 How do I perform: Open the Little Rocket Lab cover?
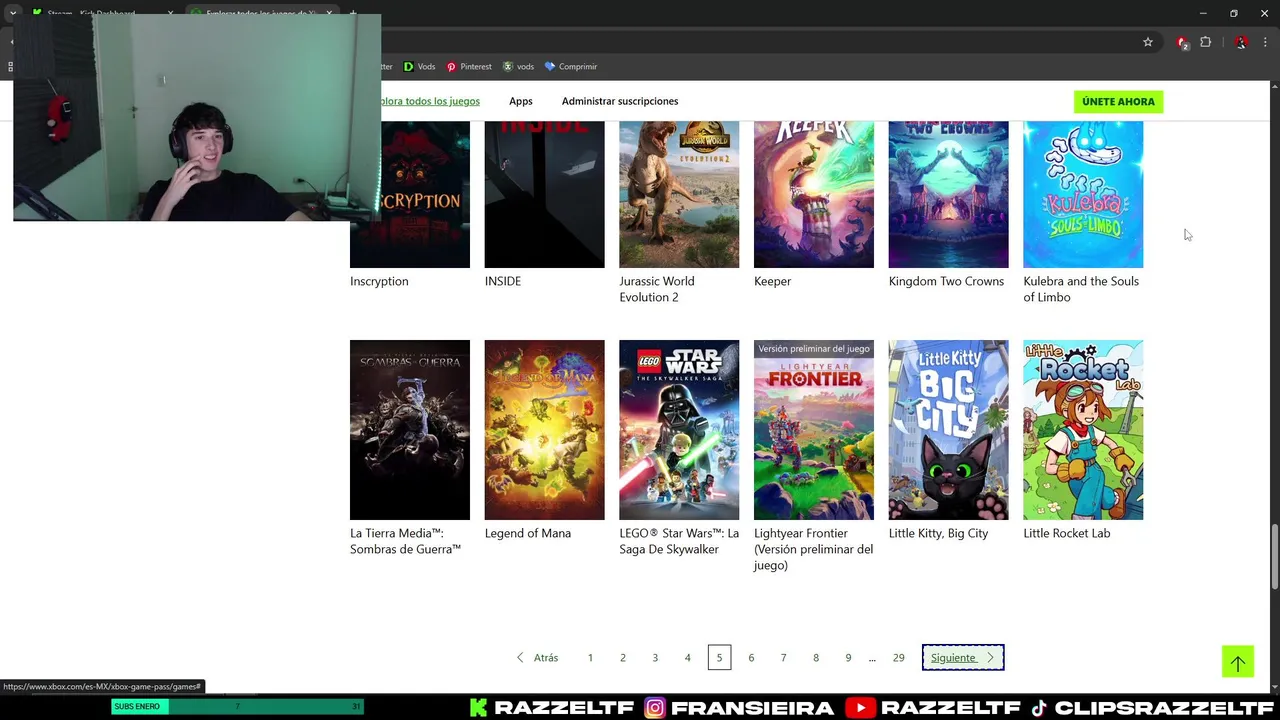pyautogui.click(x=1083, y=430)
